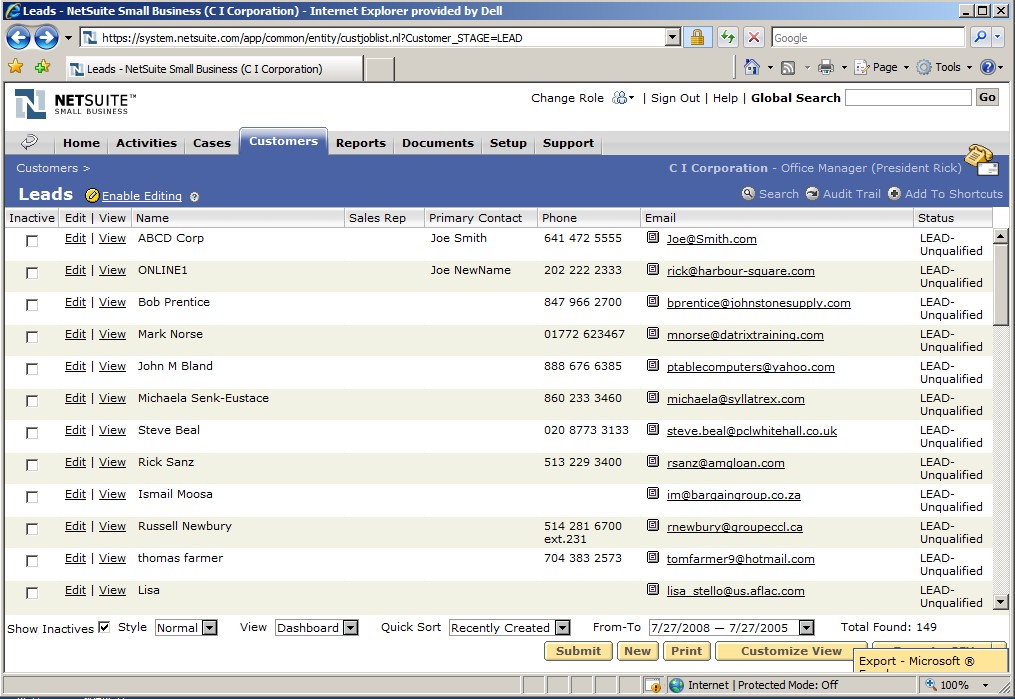Click the email icon beside michaela@syllatrex.com
Viewport: 1015px width, 699px height.
click(652, 397)
